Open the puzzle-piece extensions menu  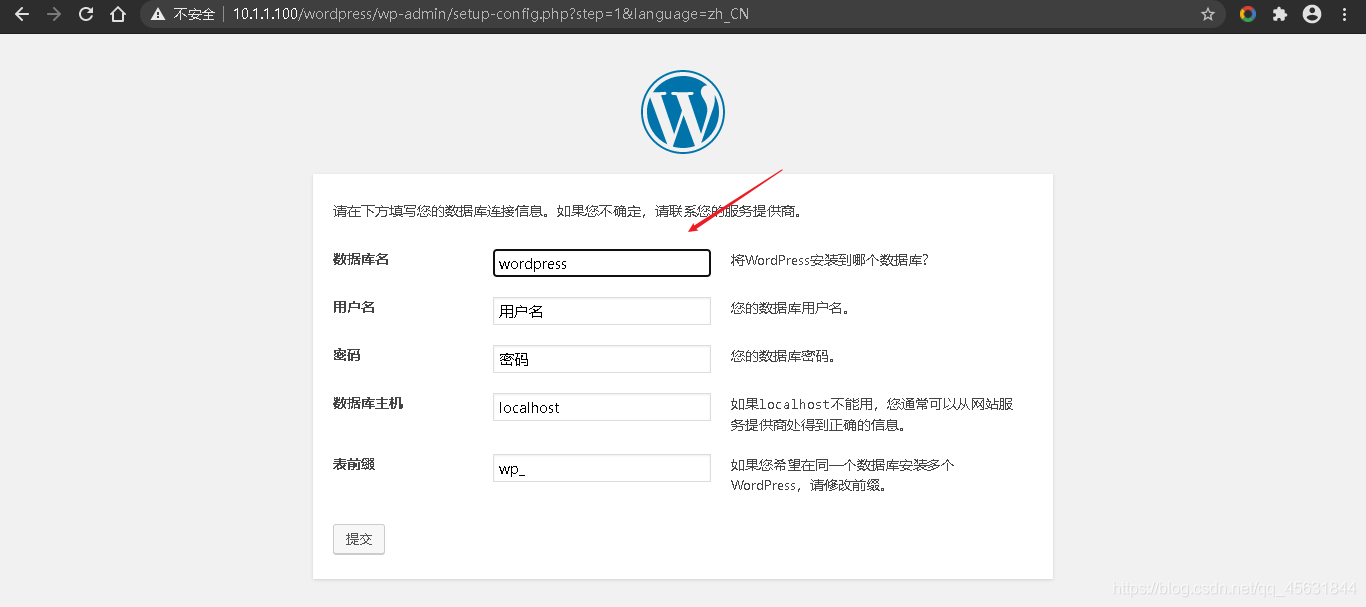[x=1280, y=14]
